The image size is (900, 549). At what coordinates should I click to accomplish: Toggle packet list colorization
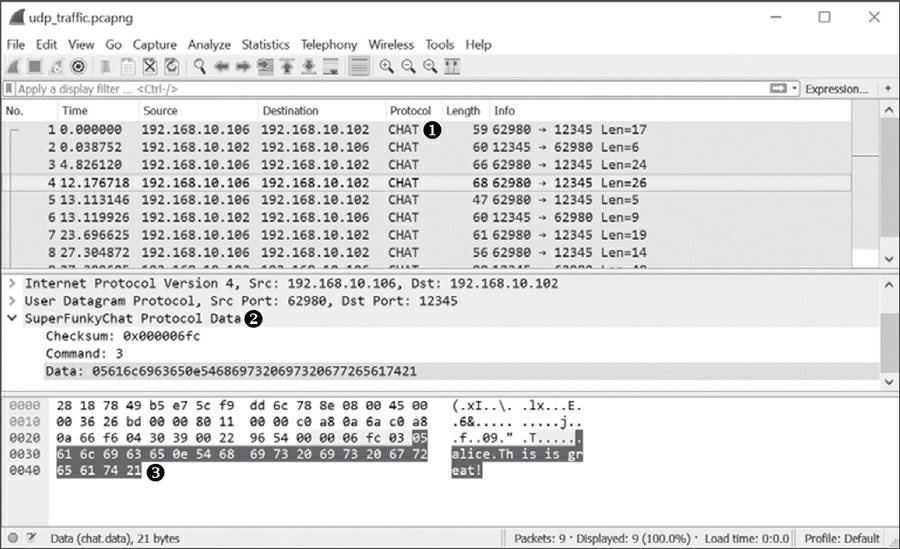359,67
